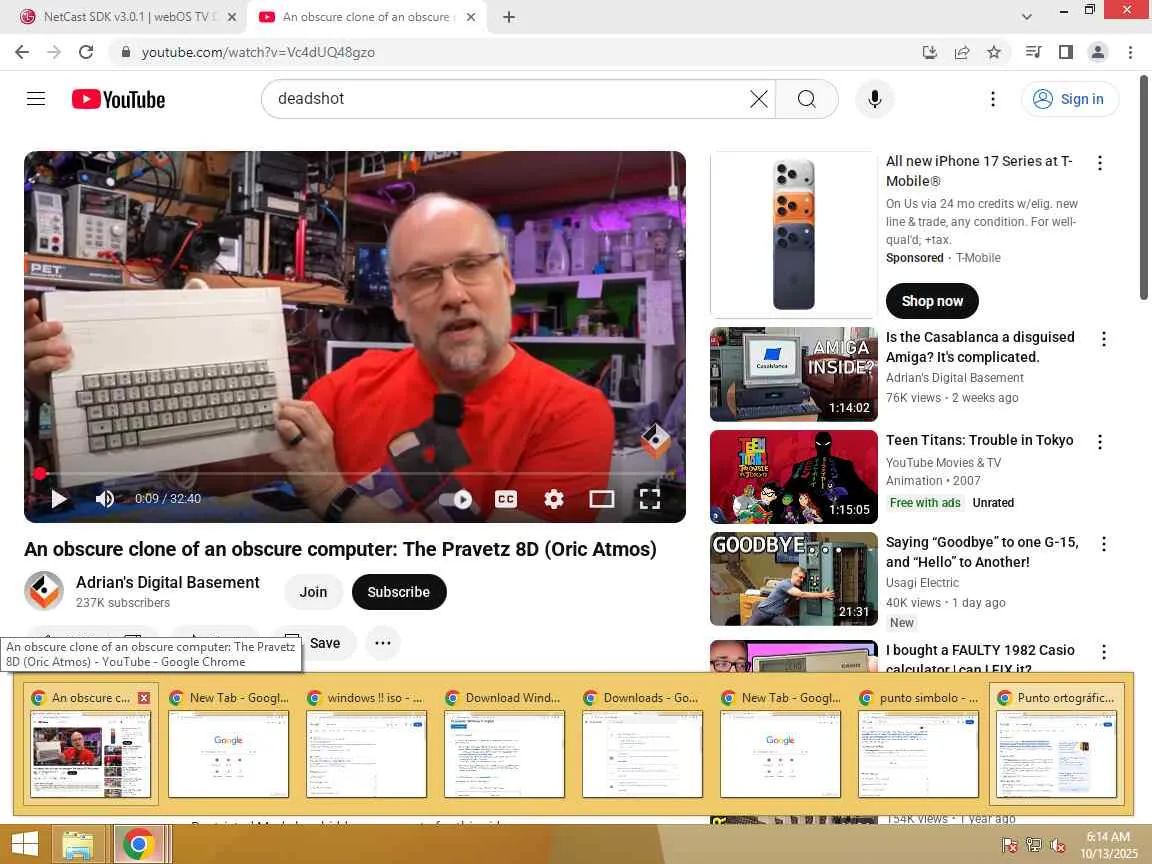Open Is the Casablanca a disguised Amiga title
The image size is (1152, 864).
[x=980, y=347]
